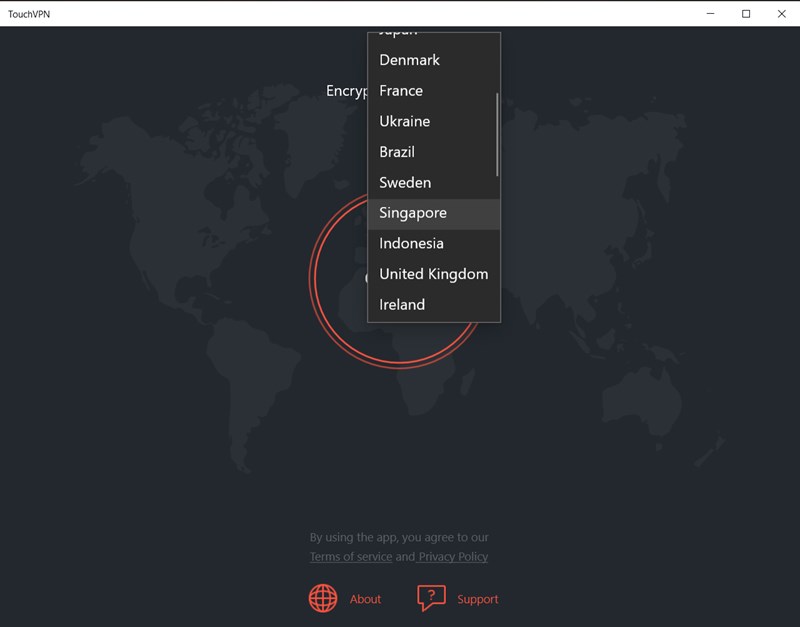Select Denmark from the country list
The image size is (800, 627).
(x=434, y=60)
